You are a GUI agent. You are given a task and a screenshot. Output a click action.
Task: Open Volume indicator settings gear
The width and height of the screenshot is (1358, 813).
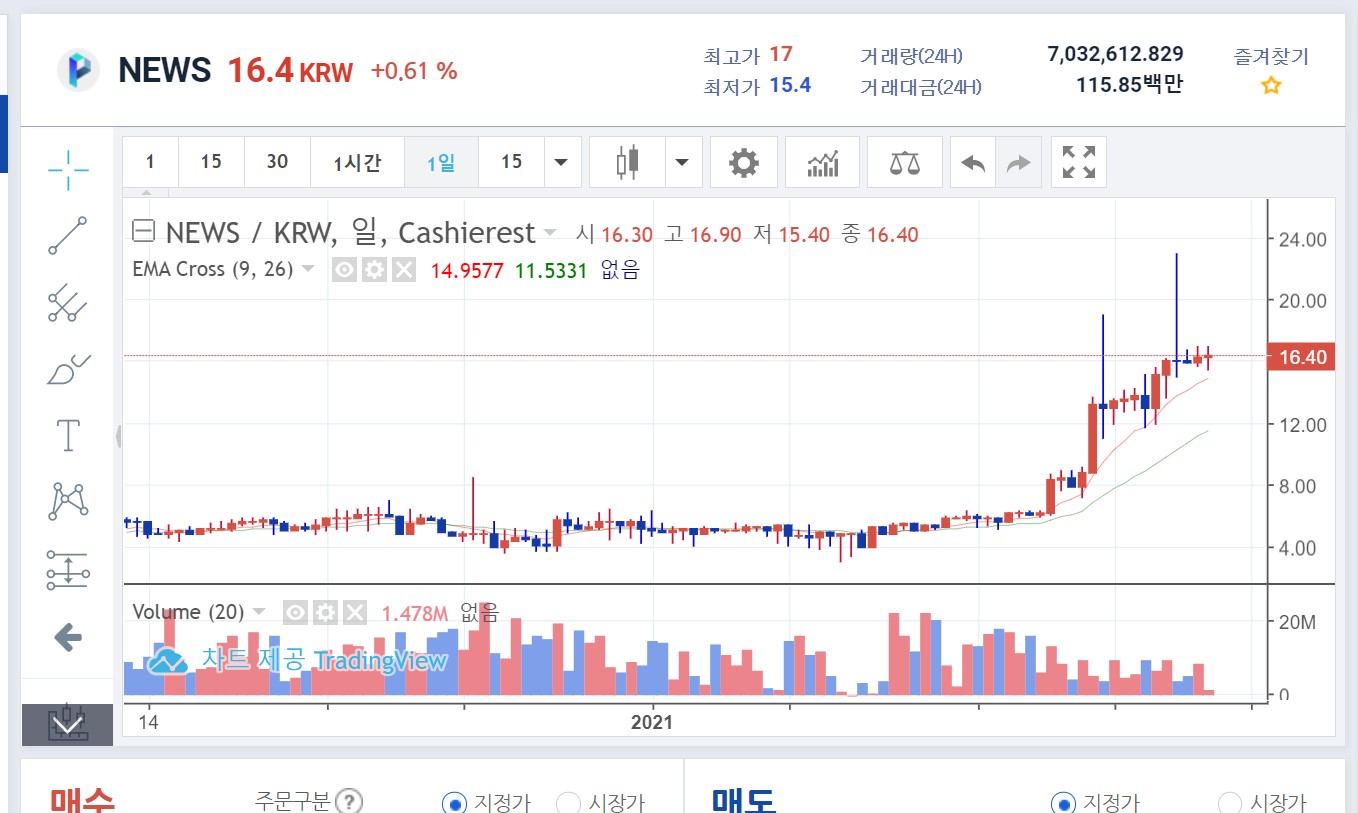[x=325, y=612]
